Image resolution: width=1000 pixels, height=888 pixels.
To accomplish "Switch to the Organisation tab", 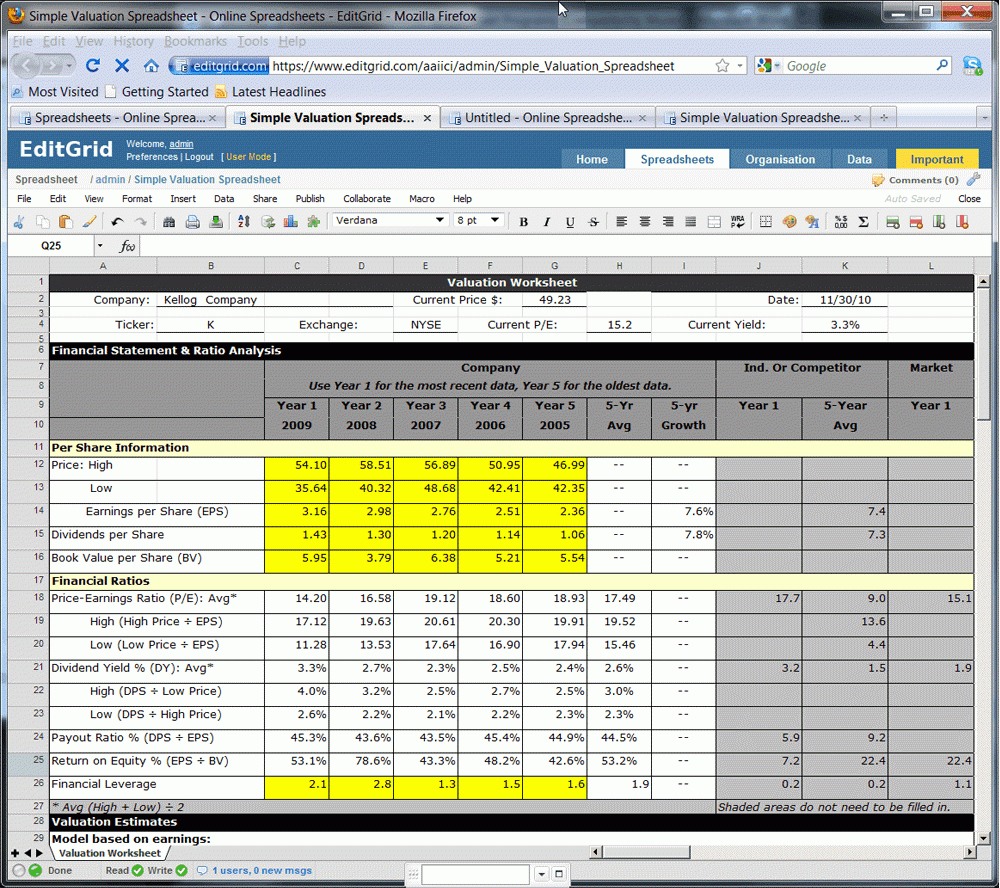I will (780, 159).
